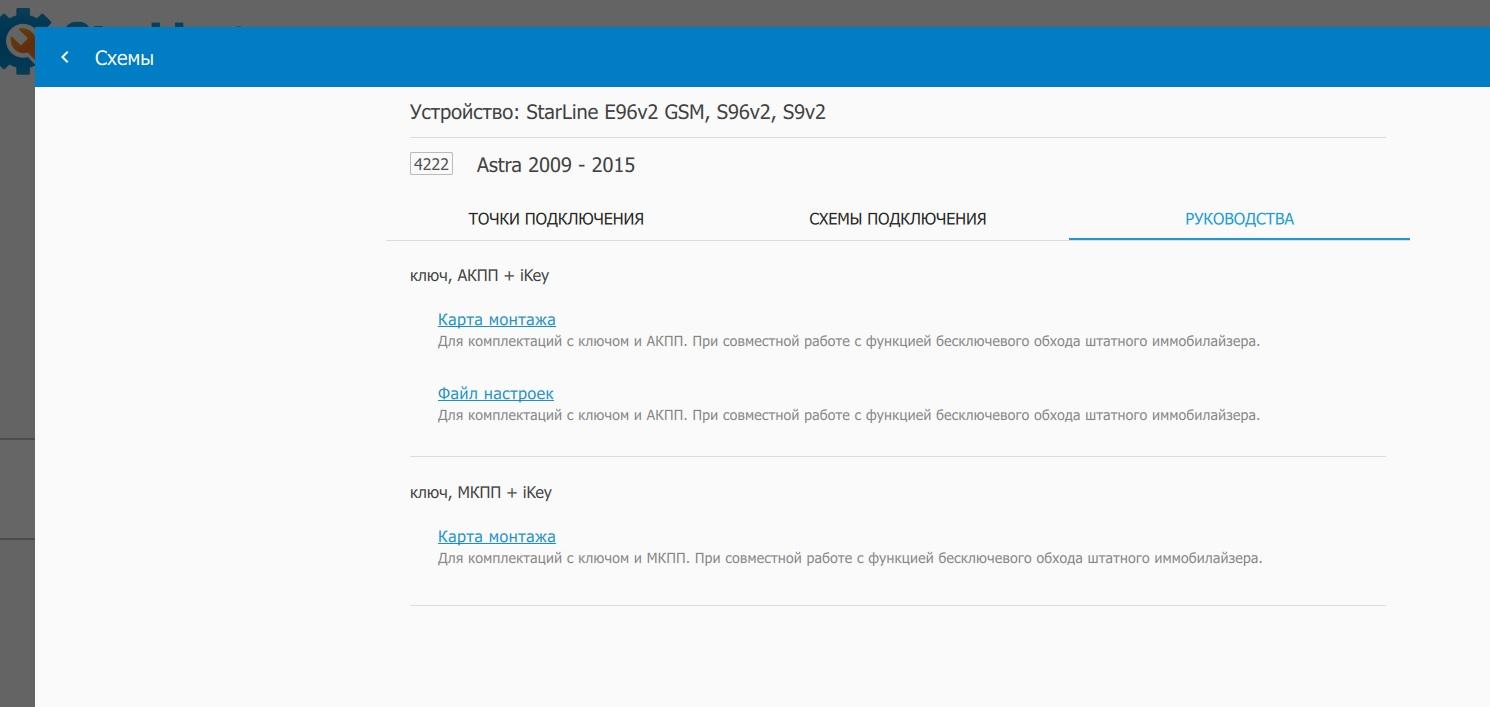
Task: Click the 4222 code badge
Action: (431, 165)
